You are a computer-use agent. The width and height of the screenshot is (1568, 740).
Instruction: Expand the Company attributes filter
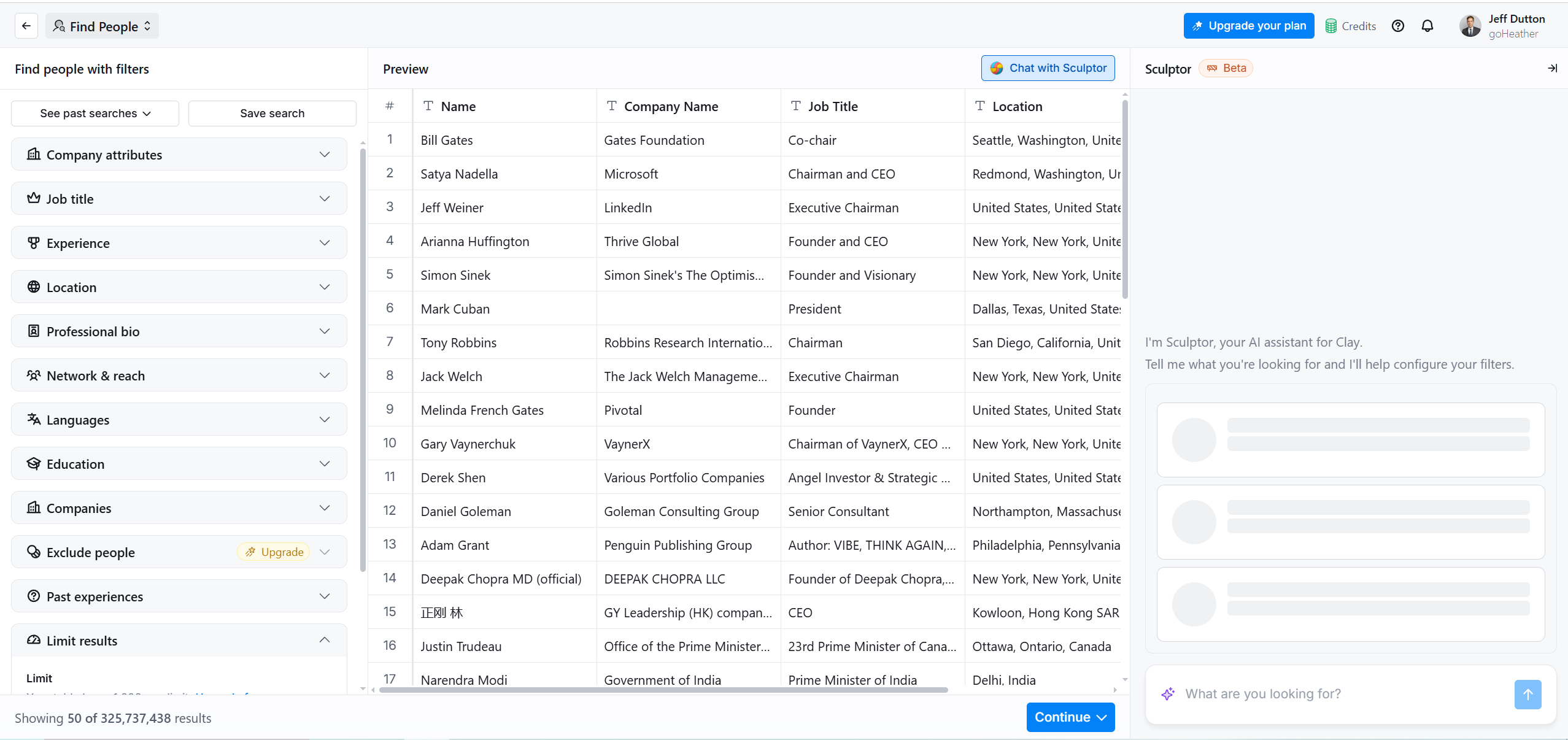[179, 155]
